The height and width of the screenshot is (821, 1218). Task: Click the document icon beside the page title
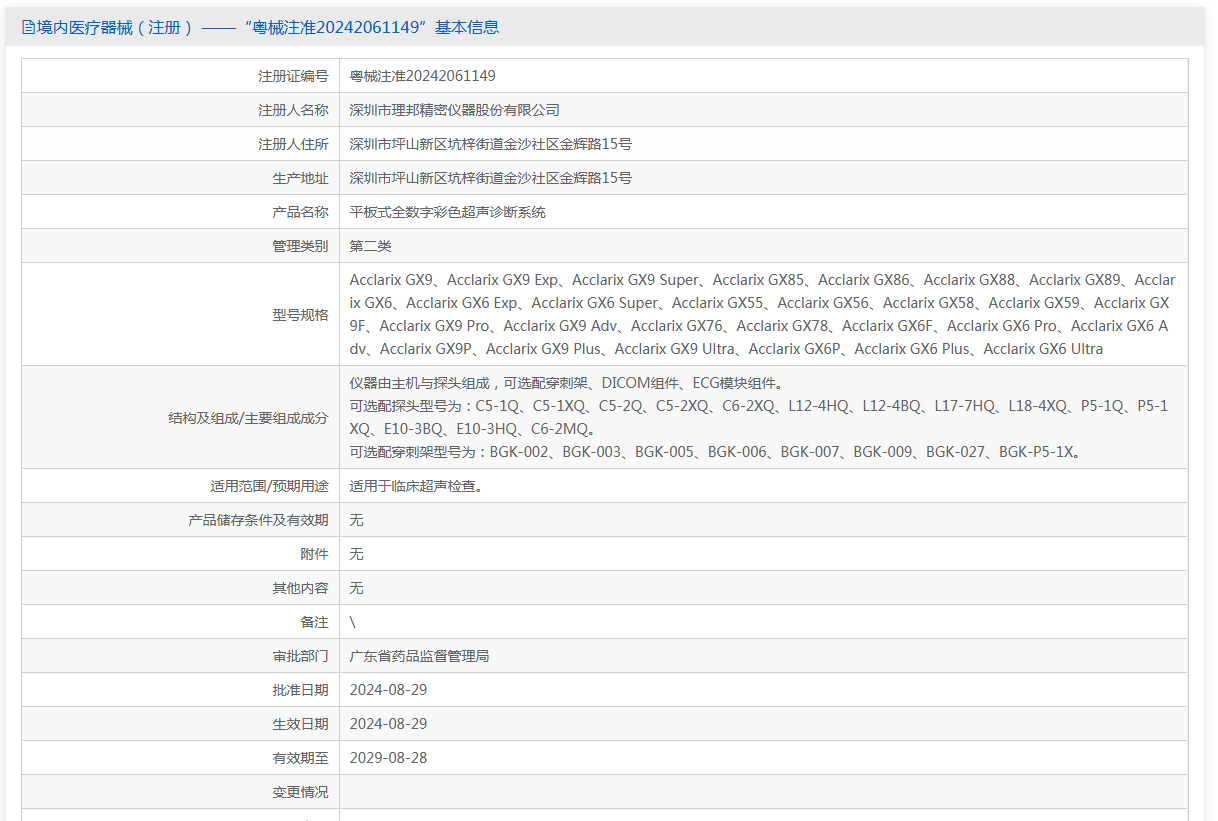coord(28,28)
